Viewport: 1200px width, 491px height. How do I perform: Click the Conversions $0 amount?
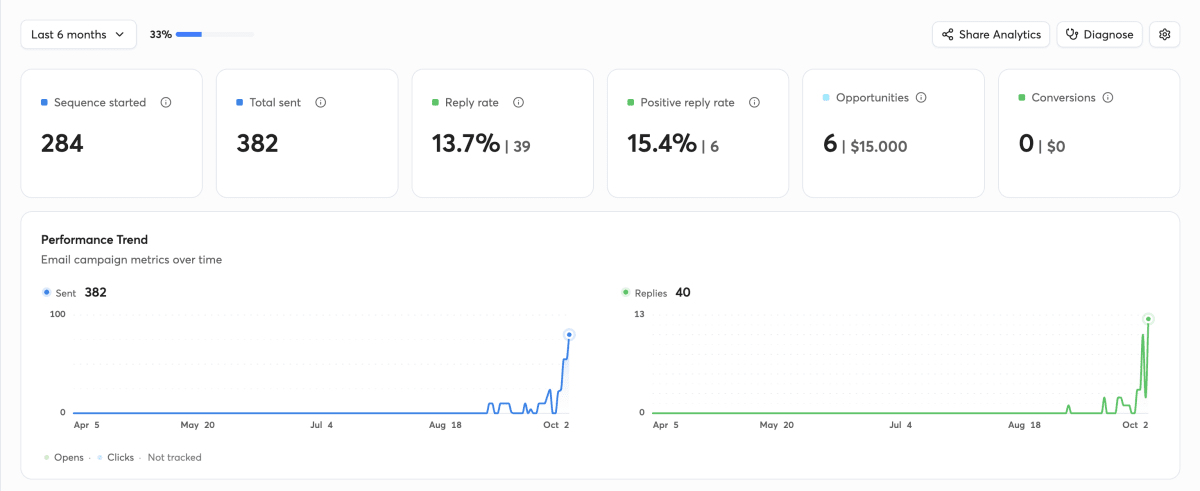click(x=1055, y=146)
